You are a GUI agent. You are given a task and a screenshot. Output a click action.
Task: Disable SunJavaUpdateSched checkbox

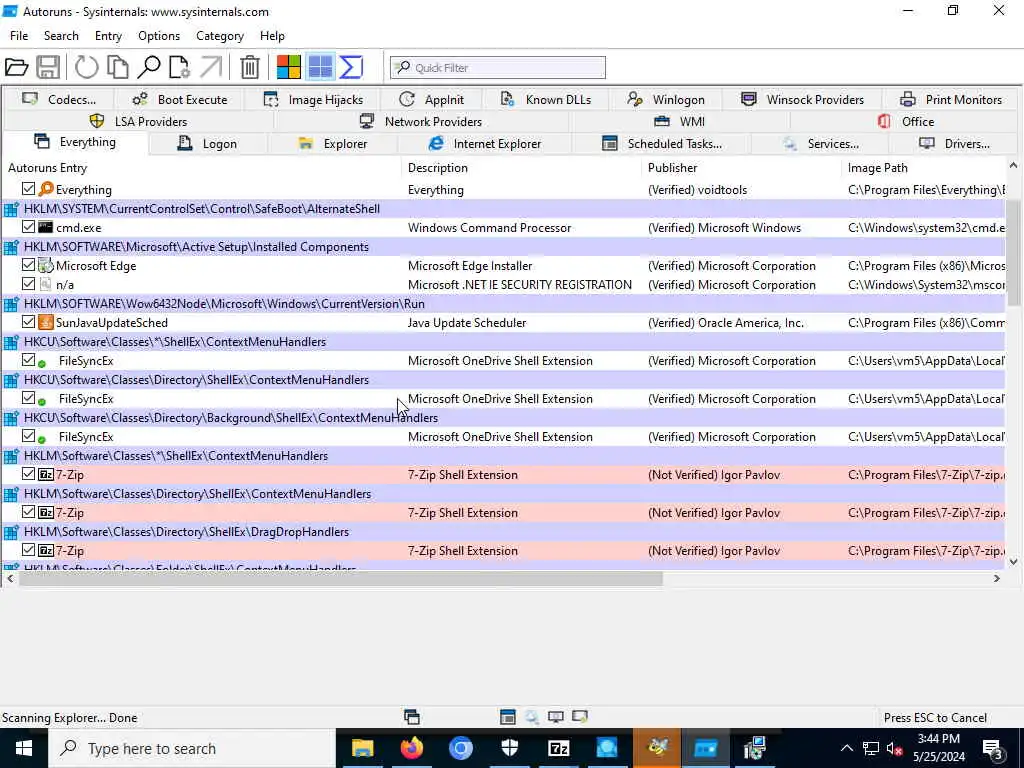pos(28,321)
